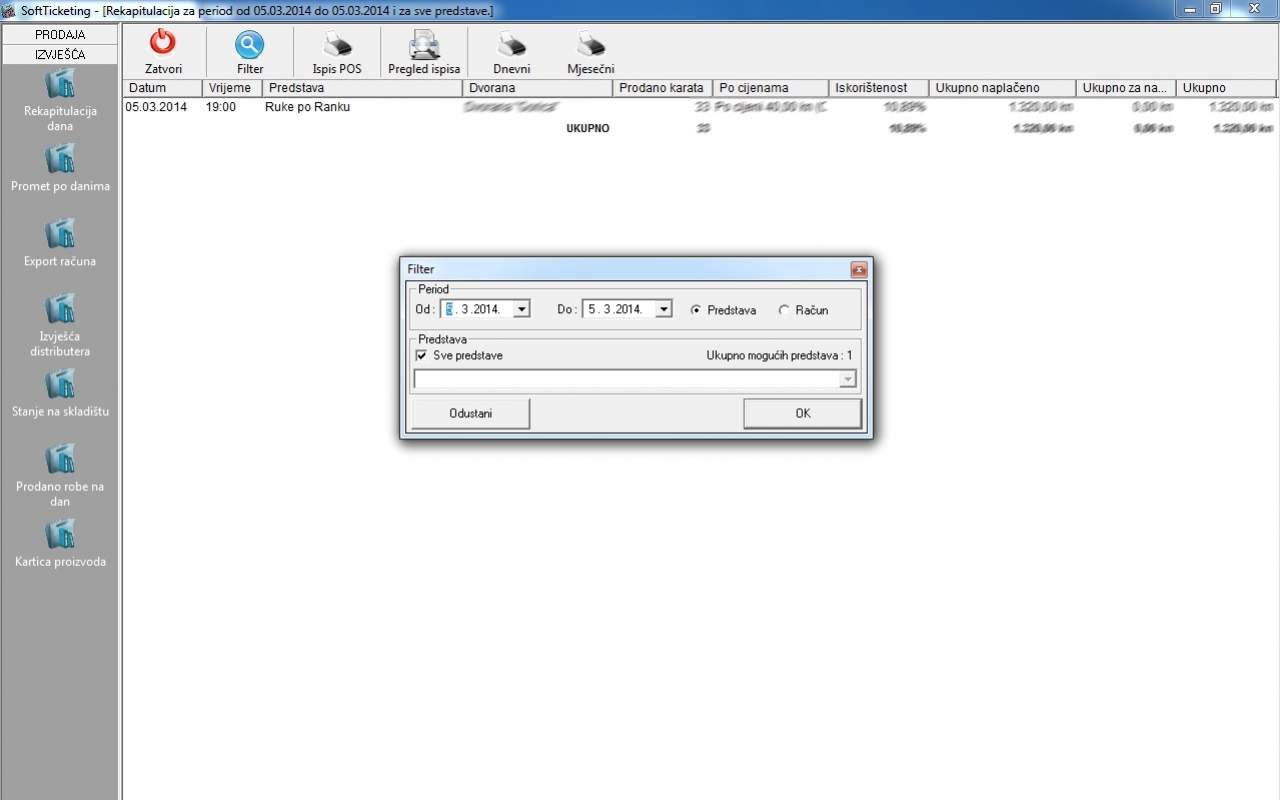The image size is (1280, 800).
Task: Click the Zatvori power icon
Action: (x=162, y=45)
